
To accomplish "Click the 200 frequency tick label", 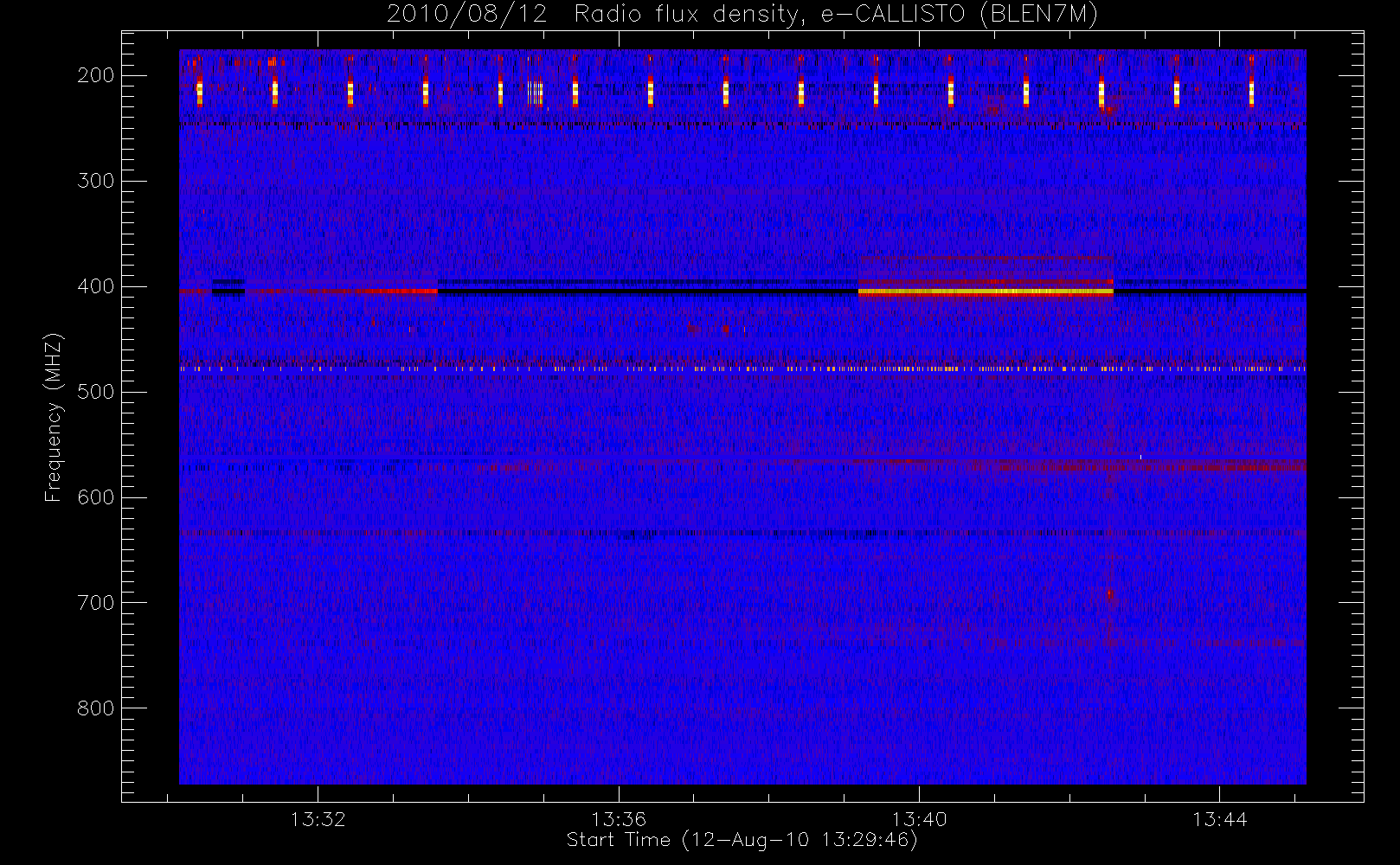I will tap(96, 75).
